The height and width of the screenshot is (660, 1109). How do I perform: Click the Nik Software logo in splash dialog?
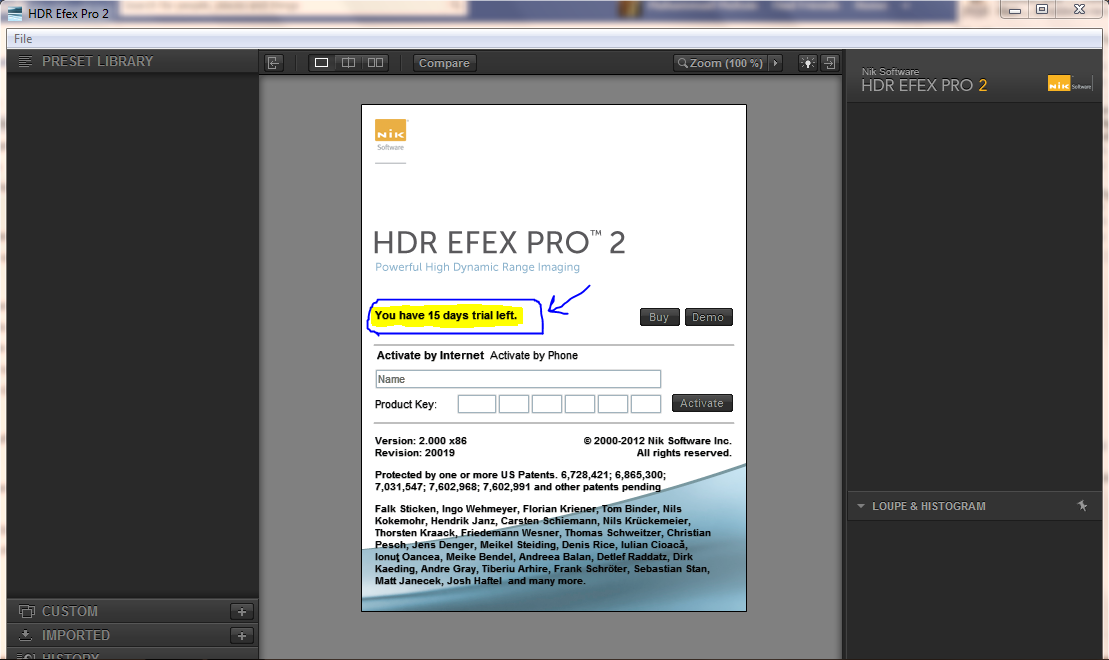pyautogui.click(x=390, y=135)
